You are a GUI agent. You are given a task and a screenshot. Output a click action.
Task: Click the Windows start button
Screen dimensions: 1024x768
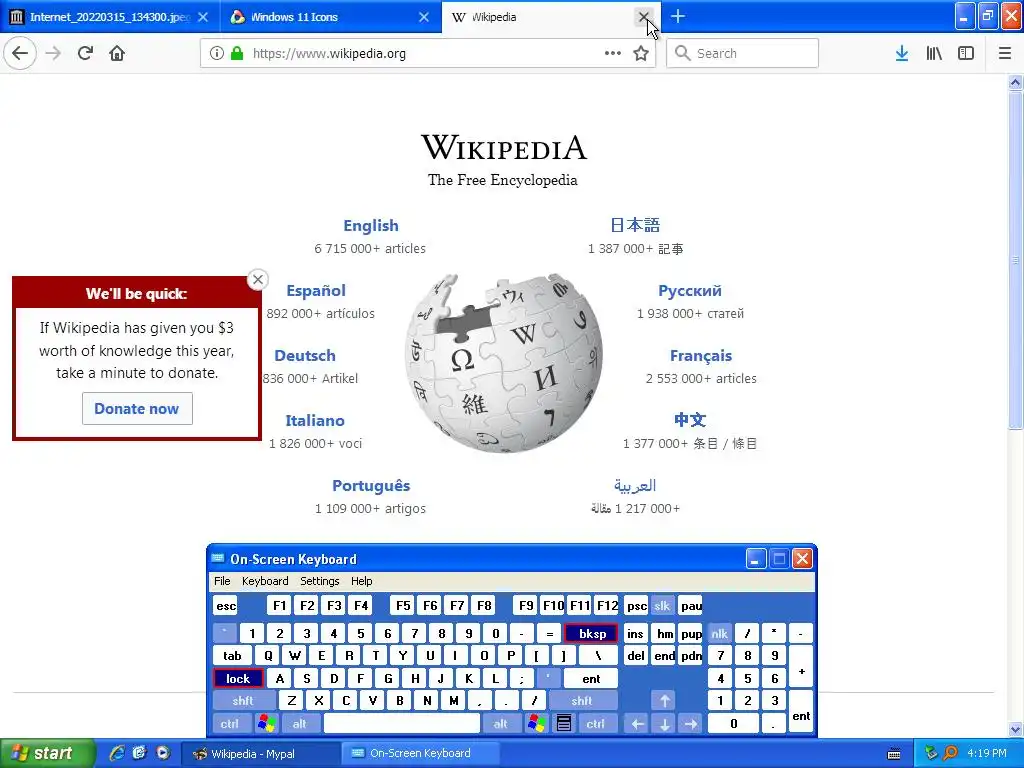tap(47, 753)
